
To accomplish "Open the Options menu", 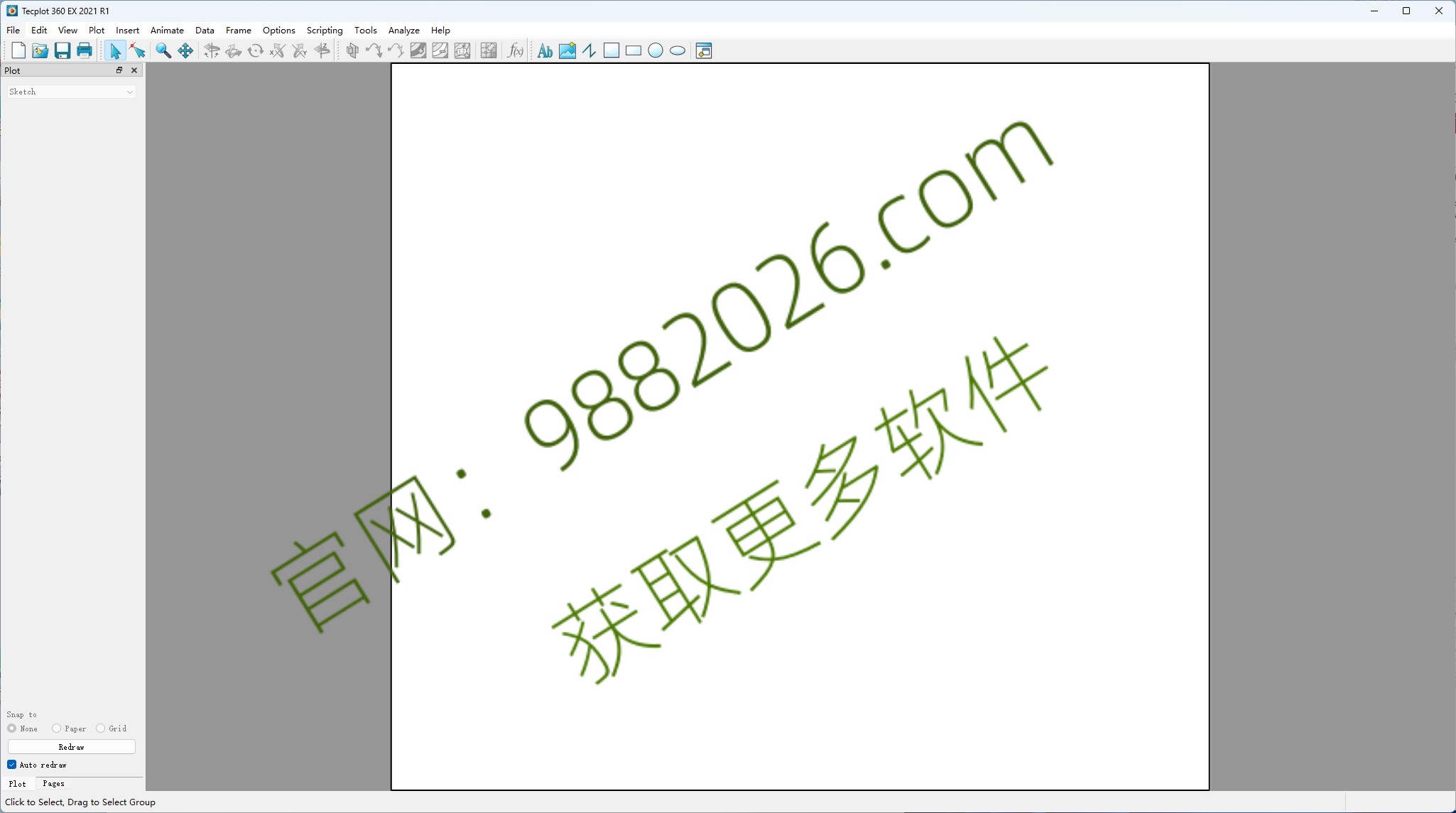I will click(278, 31).
